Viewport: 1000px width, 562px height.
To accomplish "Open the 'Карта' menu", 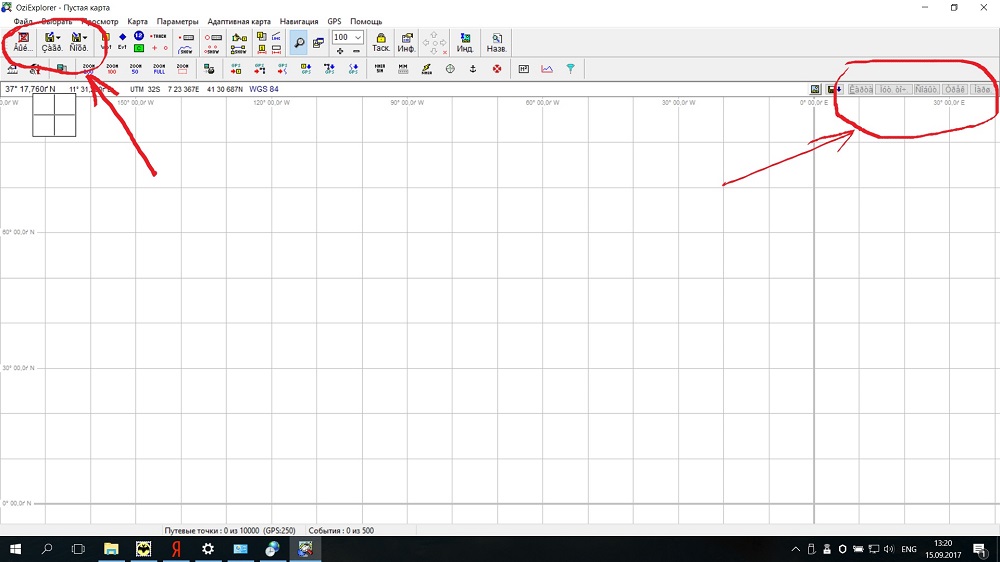I will point(137,21).
